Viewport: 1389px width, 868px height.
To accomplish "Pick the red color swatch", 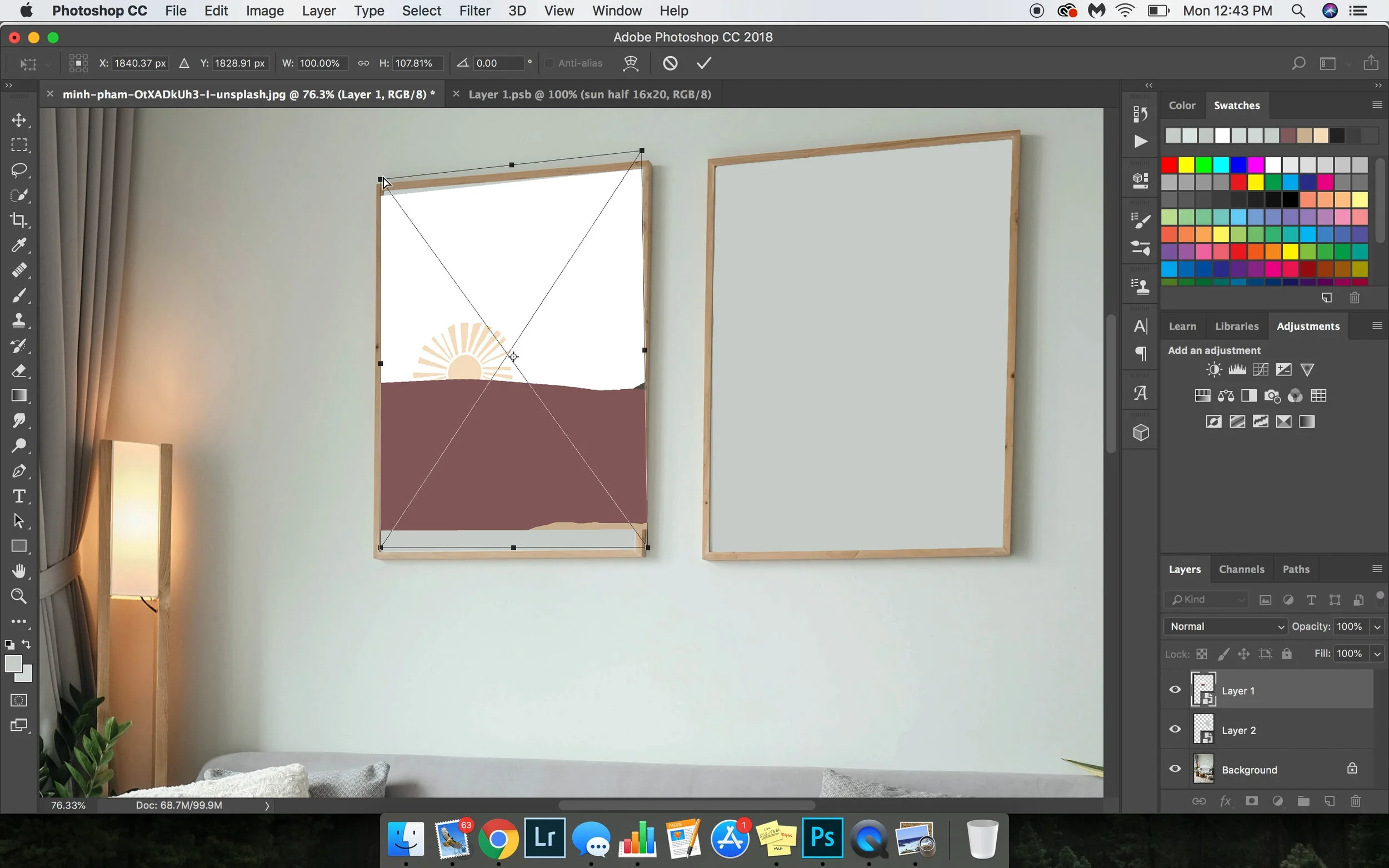I will [1168, 165].
